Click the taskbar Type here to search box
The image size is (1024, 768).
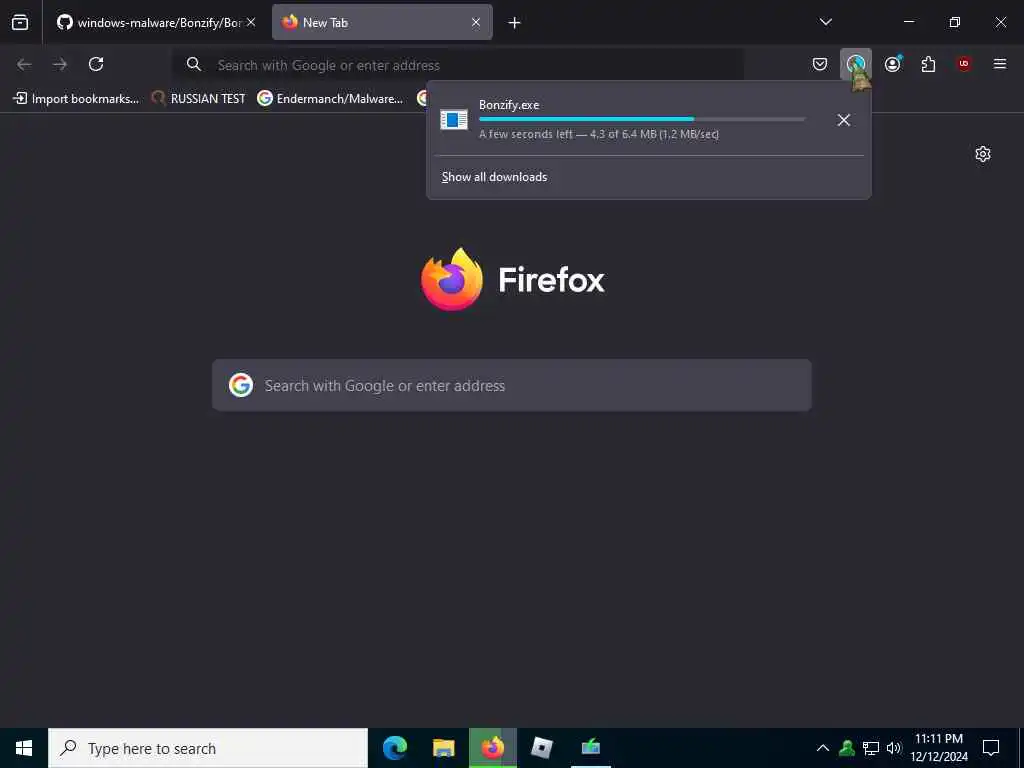[208, 748]
